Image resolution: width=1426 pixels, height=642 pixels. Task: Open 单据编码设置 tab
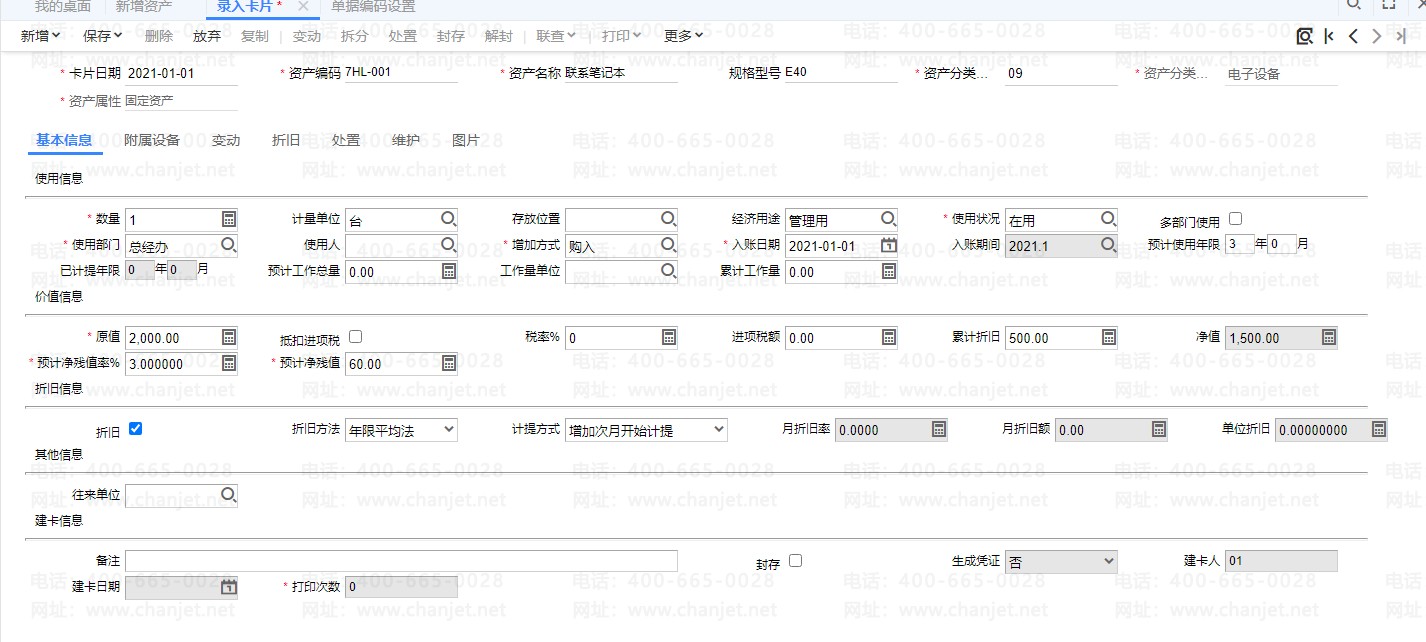373,6
